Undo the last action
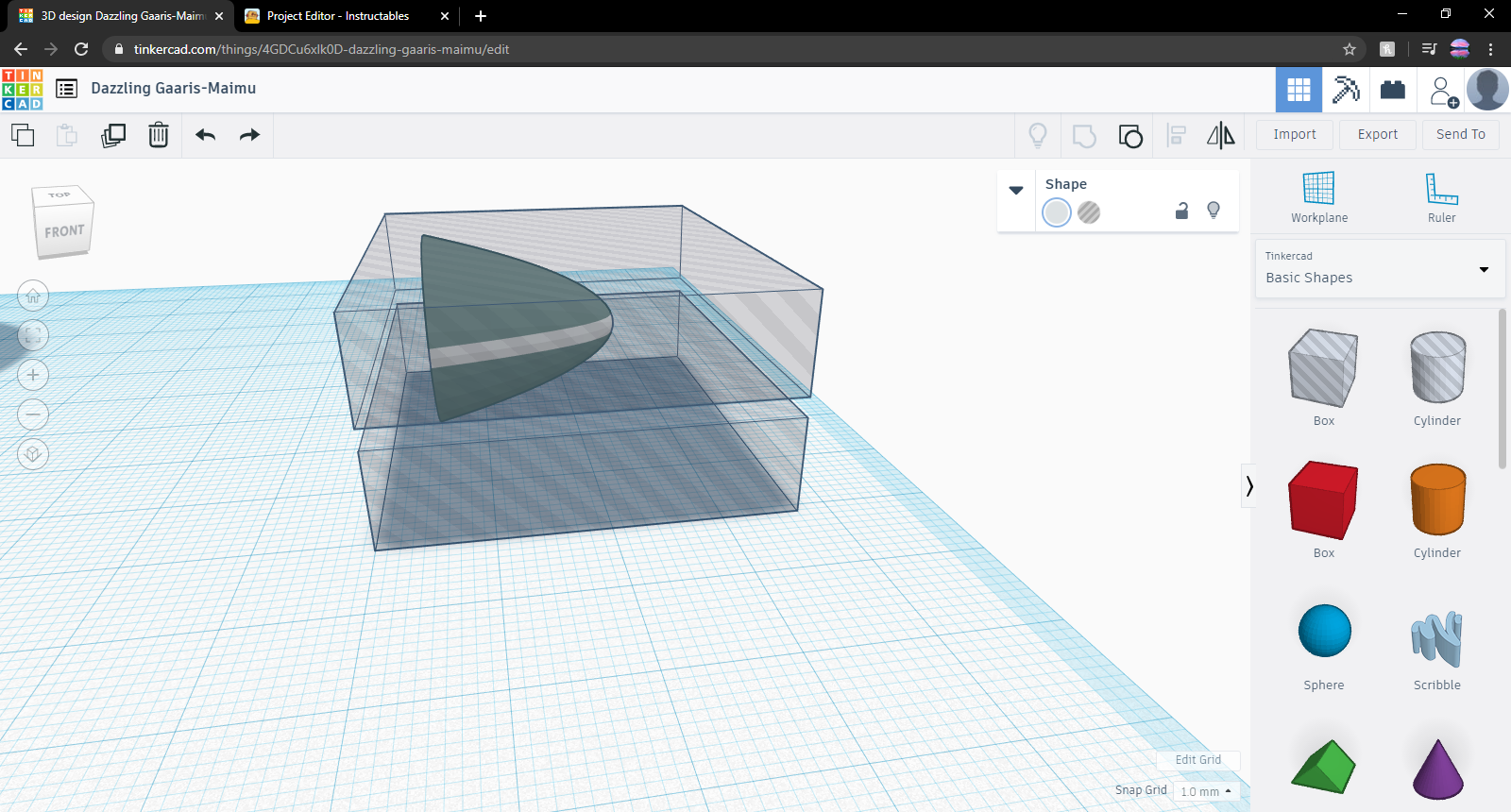 pyautogui.click(x=206, y=135)
